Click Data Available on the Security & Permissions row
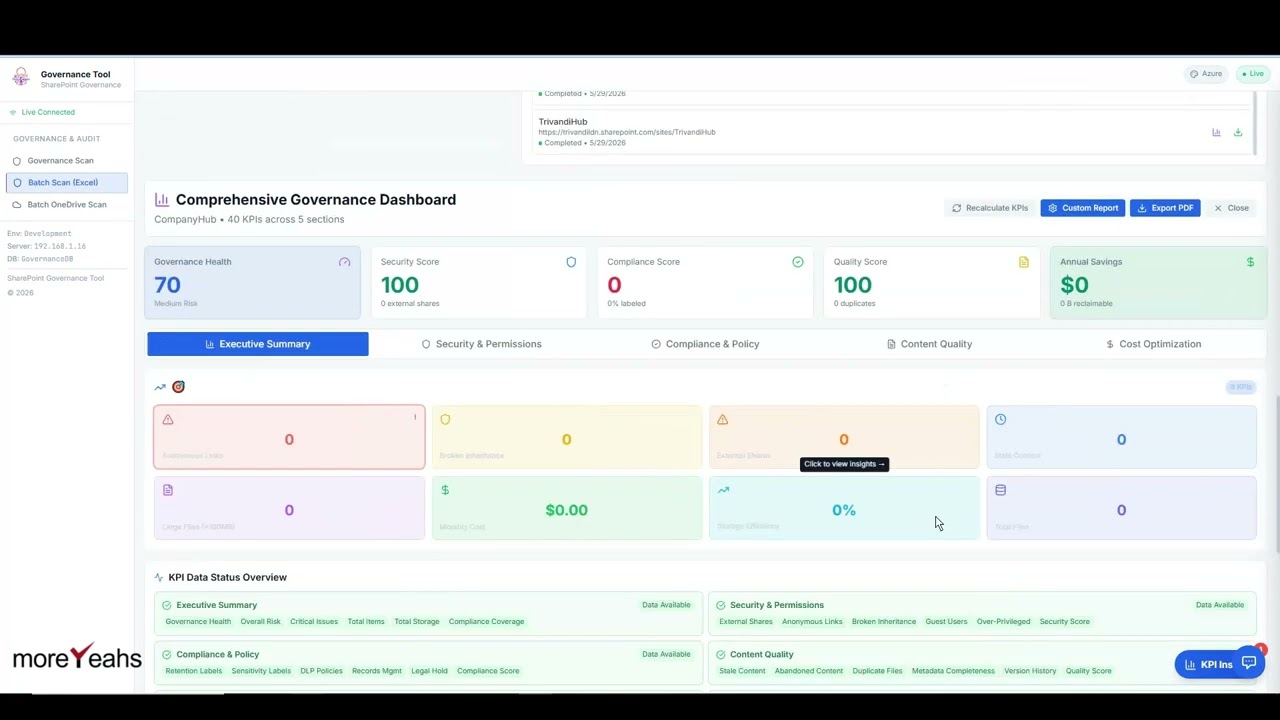The width and height of the screenshot is (1280, 720). [x=1220, y=605]
